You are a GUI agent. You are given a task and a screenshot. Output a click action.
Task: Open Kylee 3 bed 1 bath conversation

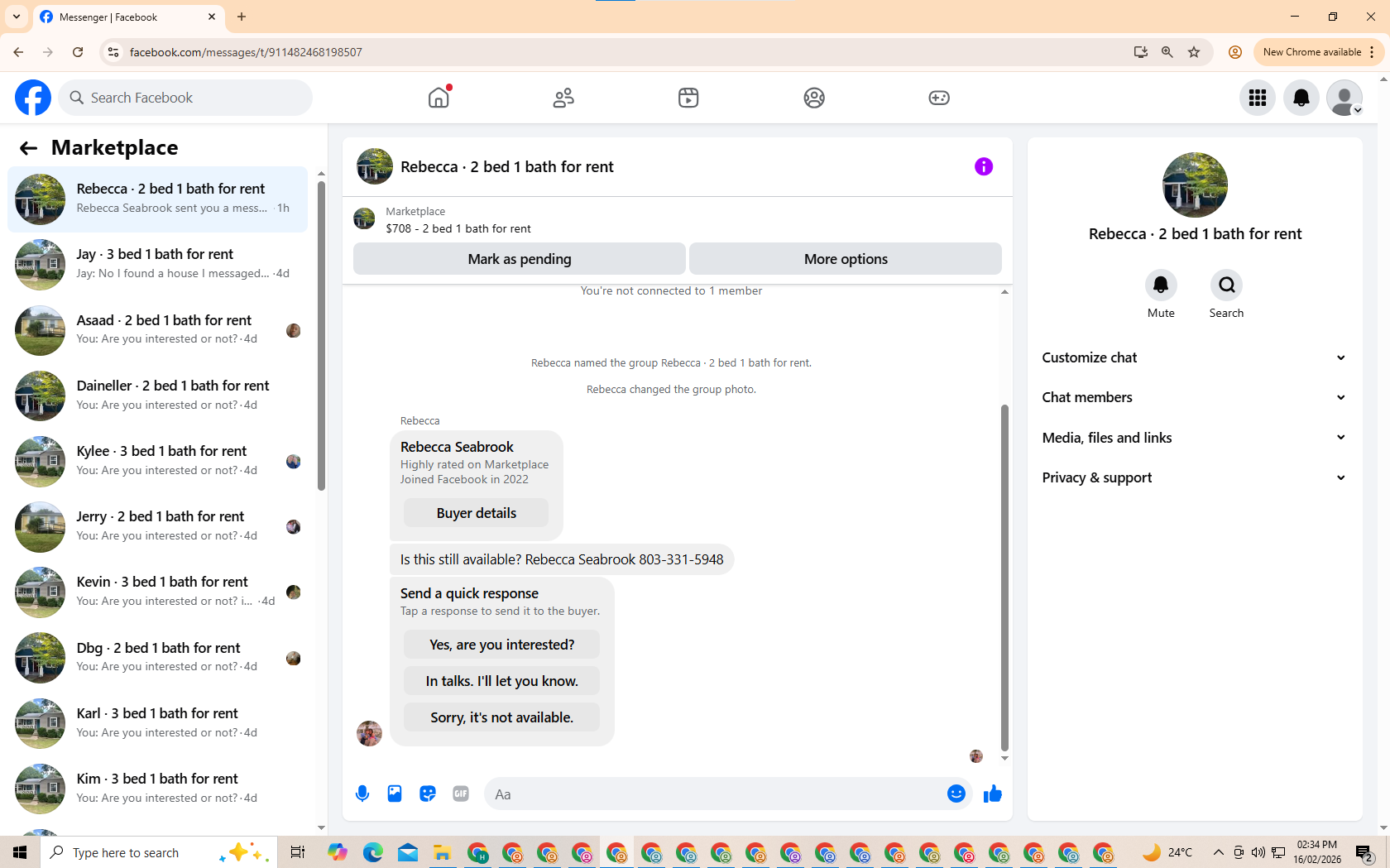[x=158, y=461]
